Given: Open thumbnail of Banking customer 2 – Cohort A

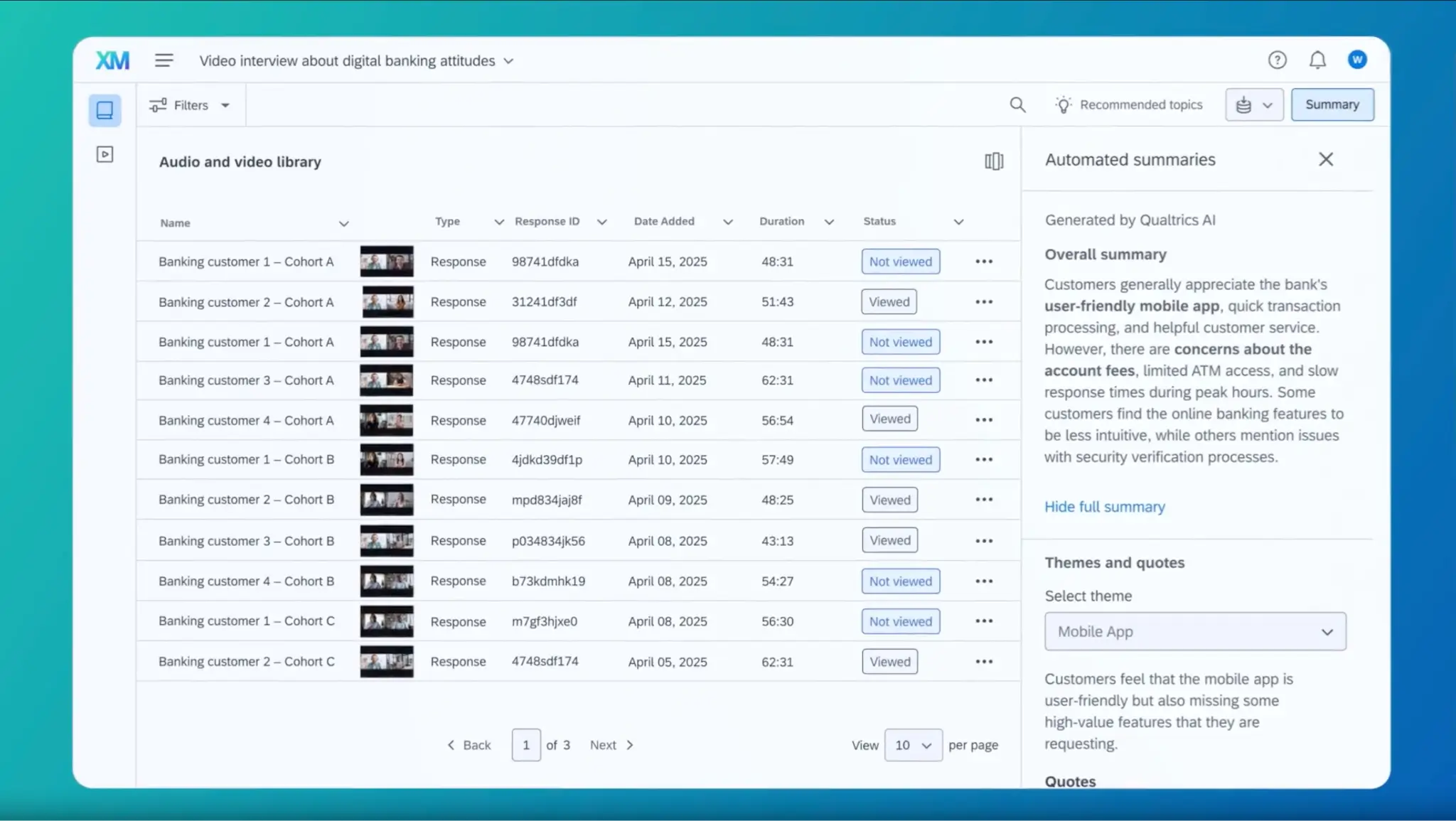Looking at the screenshot, I should tap(387, 302).
